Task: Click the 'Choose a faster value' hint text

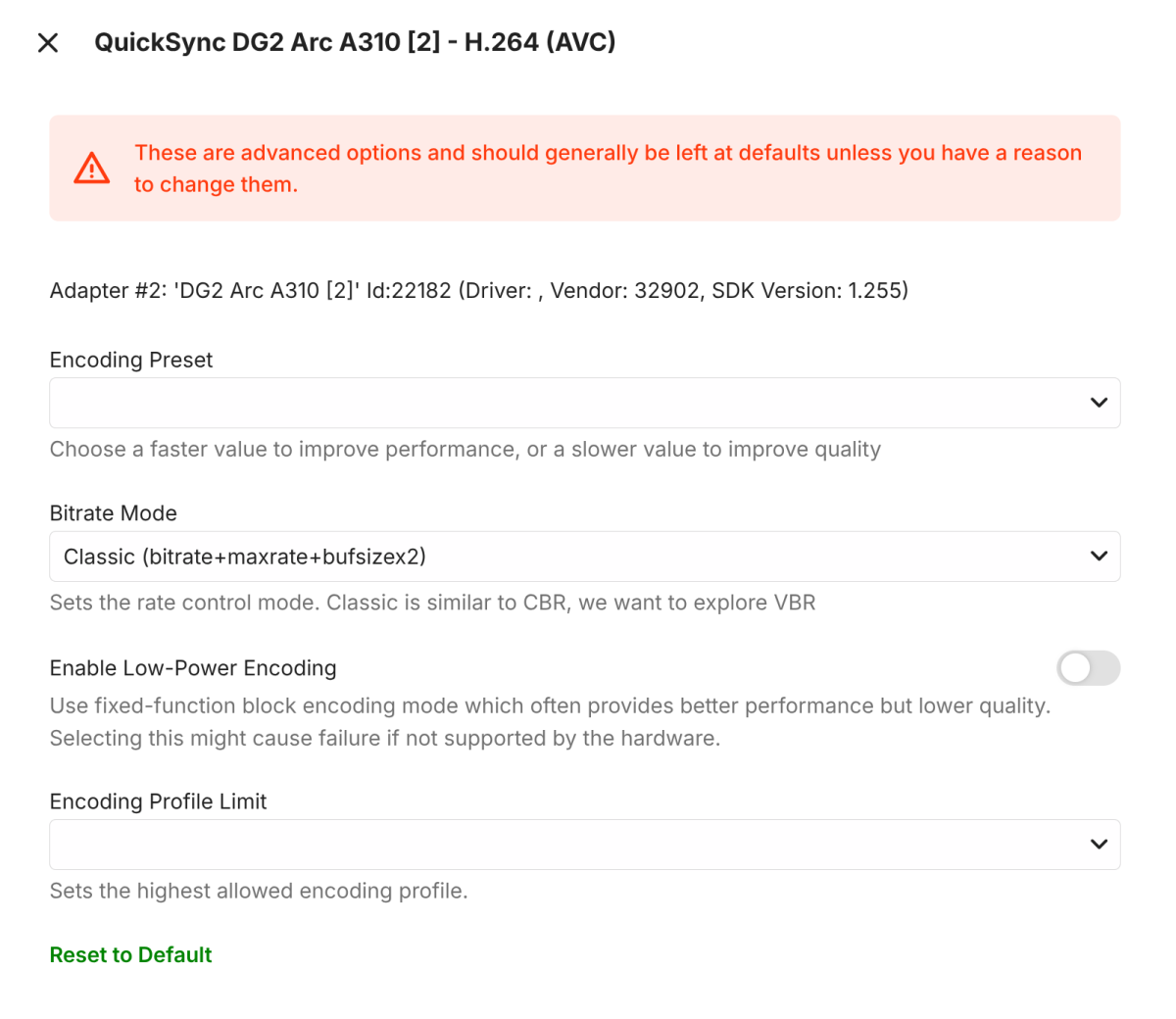Action: 465,449
